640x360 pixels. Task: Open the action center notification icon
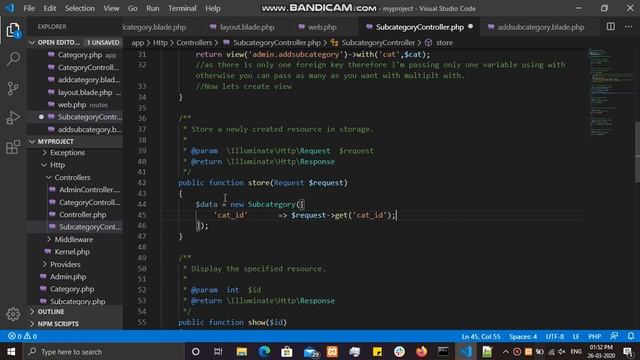629,352
